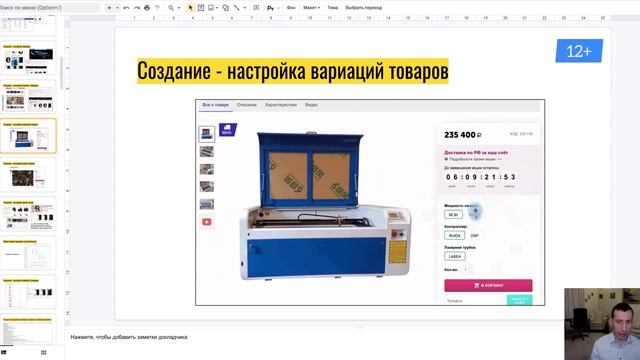Select the LASEA laser tube option
The height and width of the screenshot is (360, 640).
tap(455, 256)
